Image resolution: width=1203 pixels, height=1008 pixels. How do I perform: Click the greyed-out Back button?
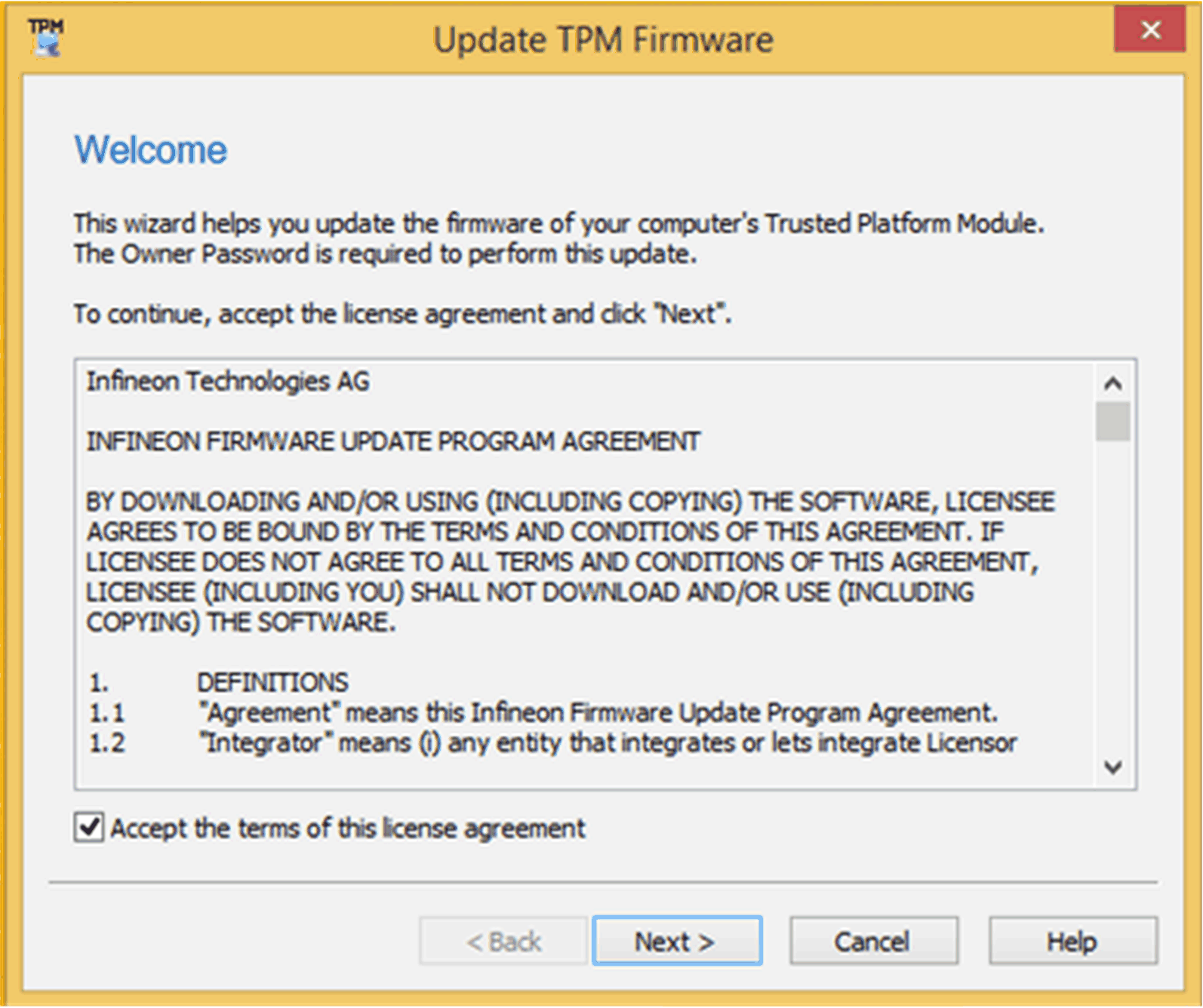click(x=503, y=941)
